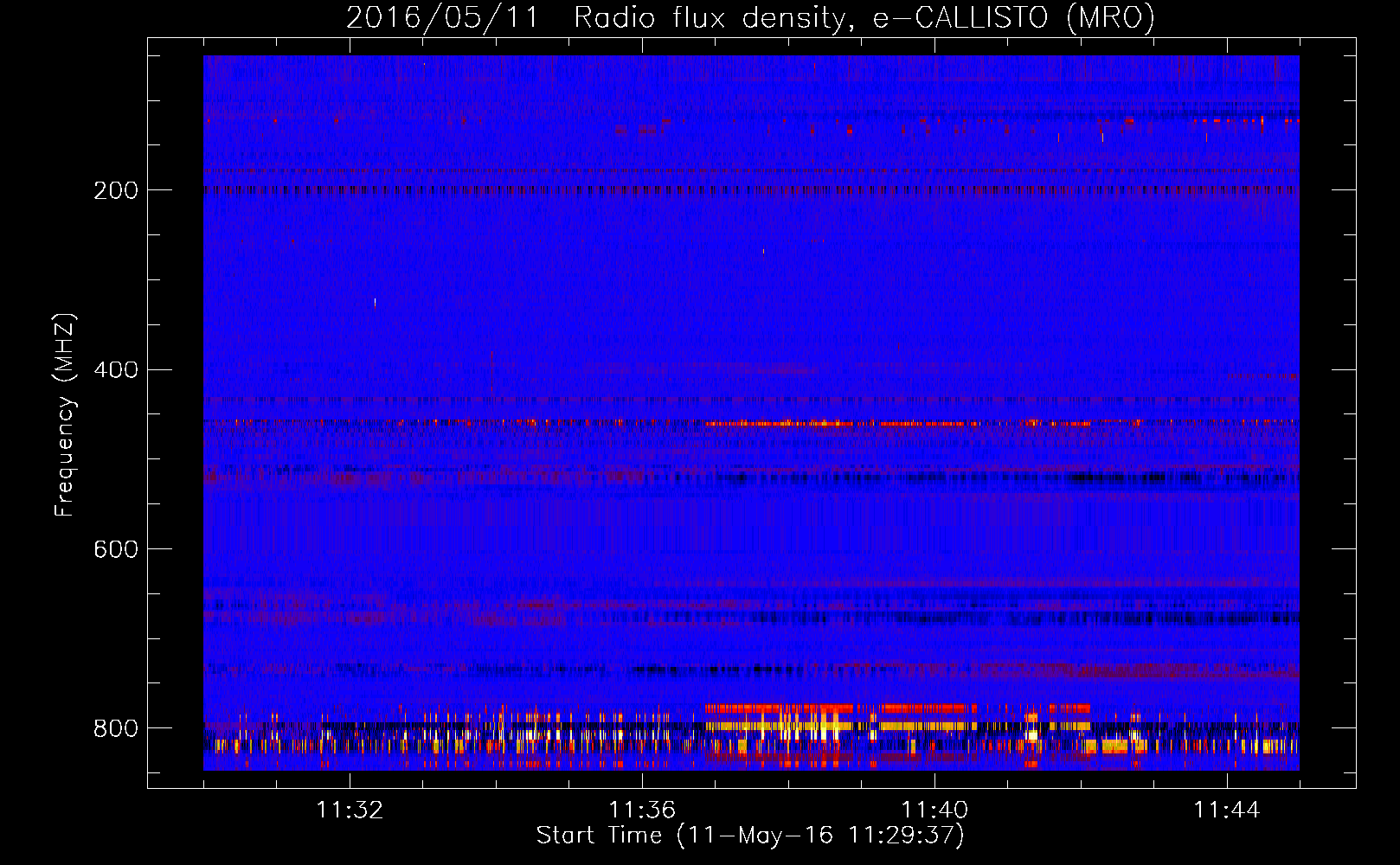Click the 800 frequency tick label
This screenshot has width=1400, height=865.
[x=116, y=728]
